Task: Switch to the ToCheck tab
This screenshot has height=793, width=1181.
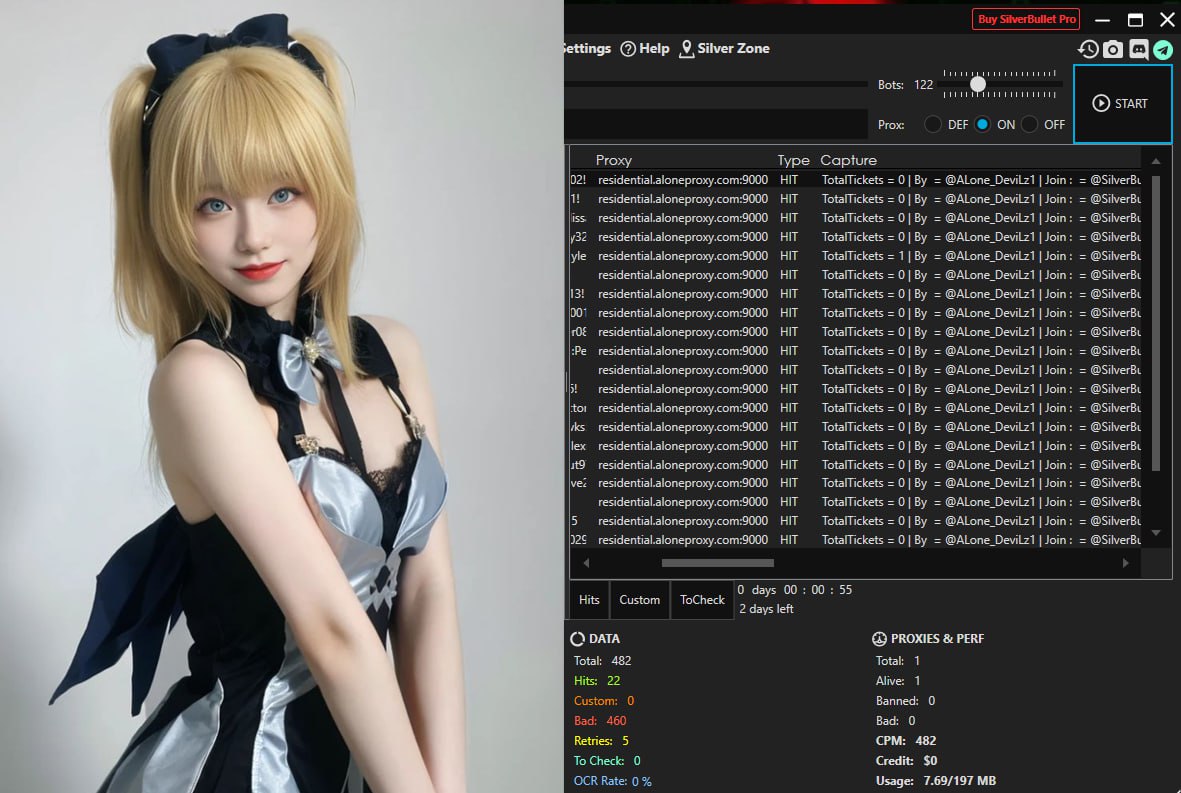Action: 702,600
